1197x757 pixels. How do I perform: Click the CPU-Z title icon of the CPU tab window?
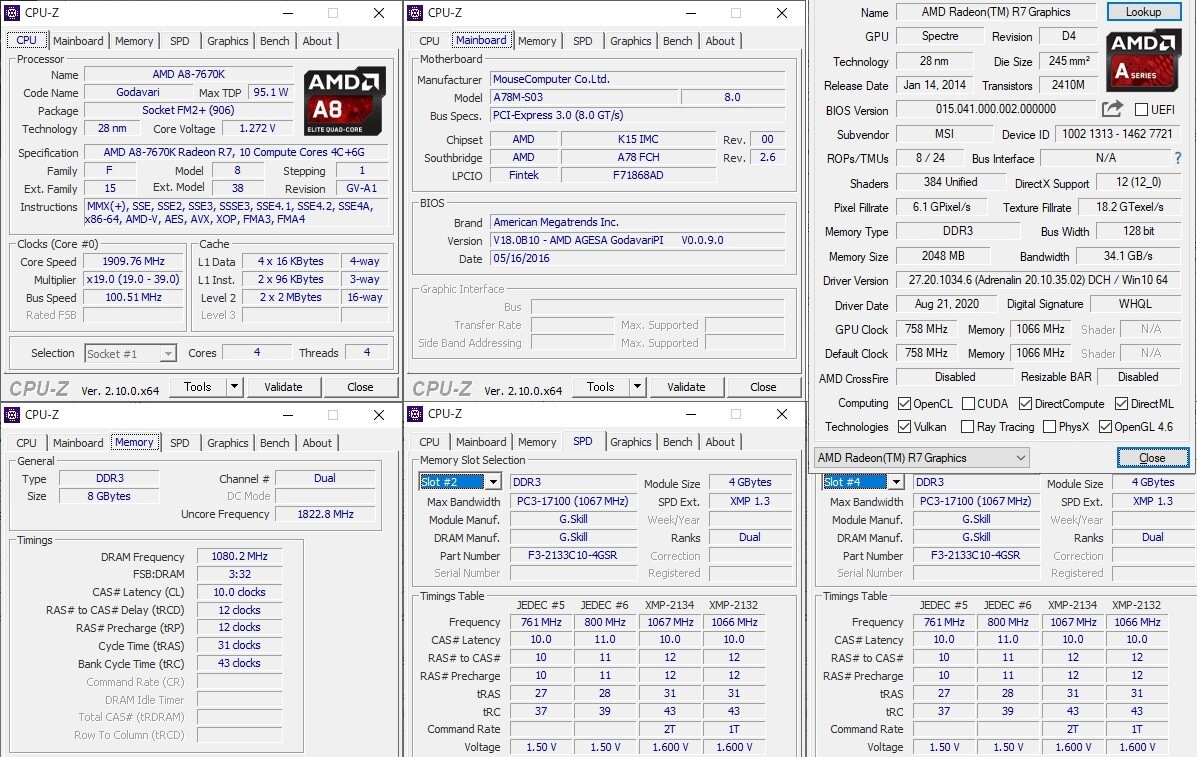coord(12,13)
